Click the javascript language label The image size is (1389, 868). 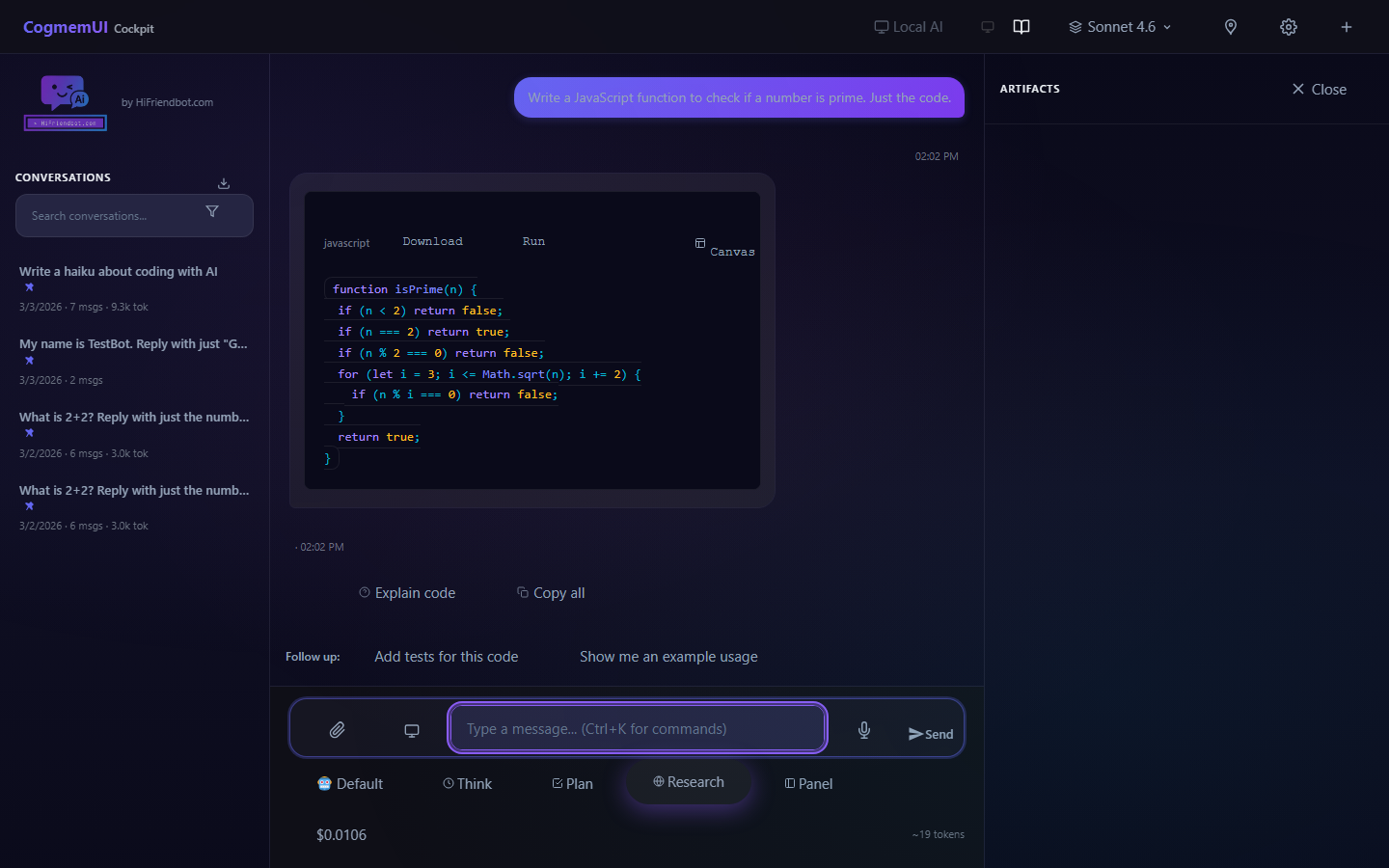(x=346, y=243)
